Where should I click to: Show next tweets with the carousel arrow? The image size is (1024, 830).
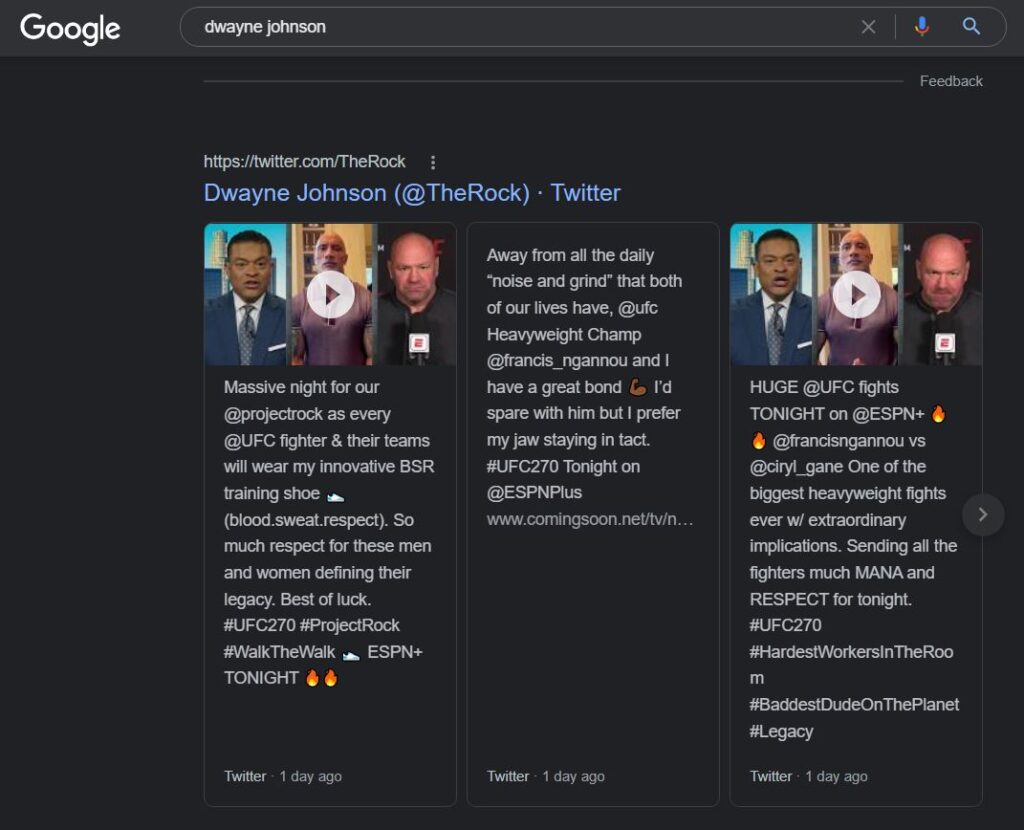tap(983, 515)
